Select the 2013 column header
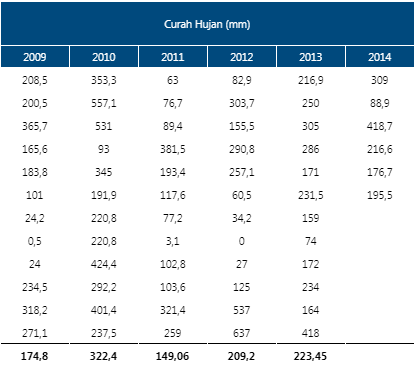The height and width of the screenshot is (366, 414). click(311, 57)
